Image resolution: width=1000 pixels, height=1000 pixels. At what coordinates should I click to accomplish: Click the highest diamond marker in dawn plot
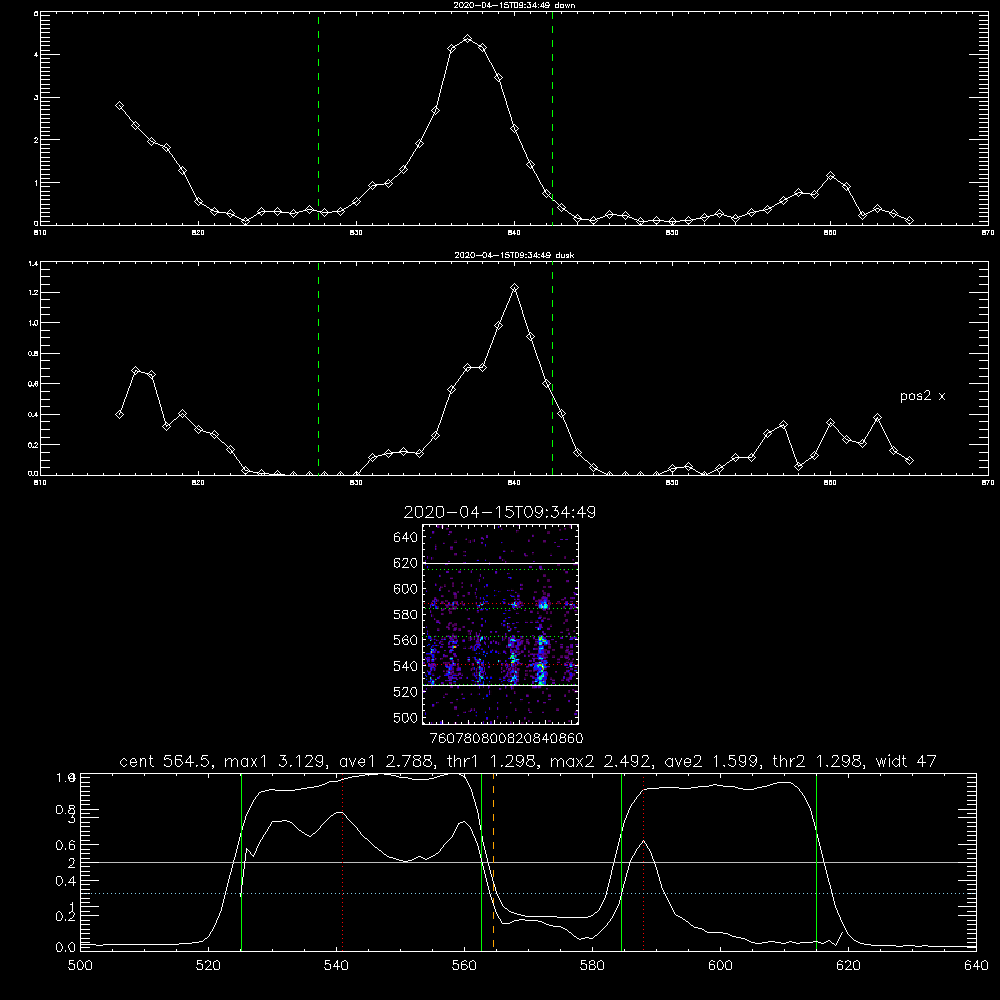point(467,39)
